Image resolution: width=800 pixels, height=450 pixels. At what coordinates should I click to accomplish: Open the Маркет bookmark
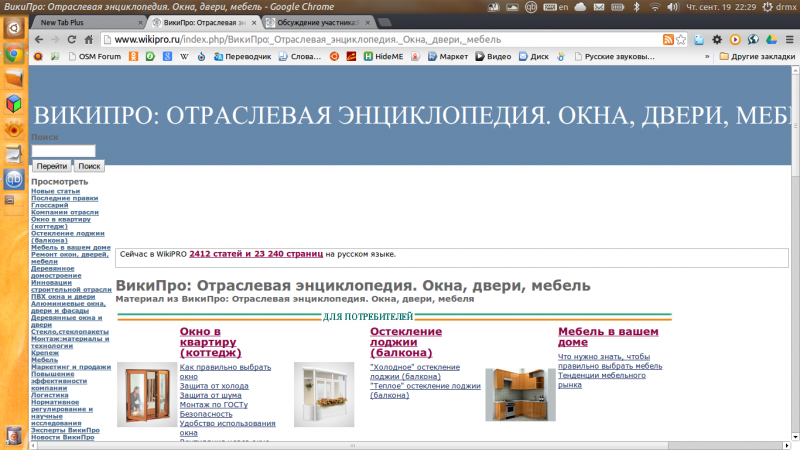tap(448, 57)
